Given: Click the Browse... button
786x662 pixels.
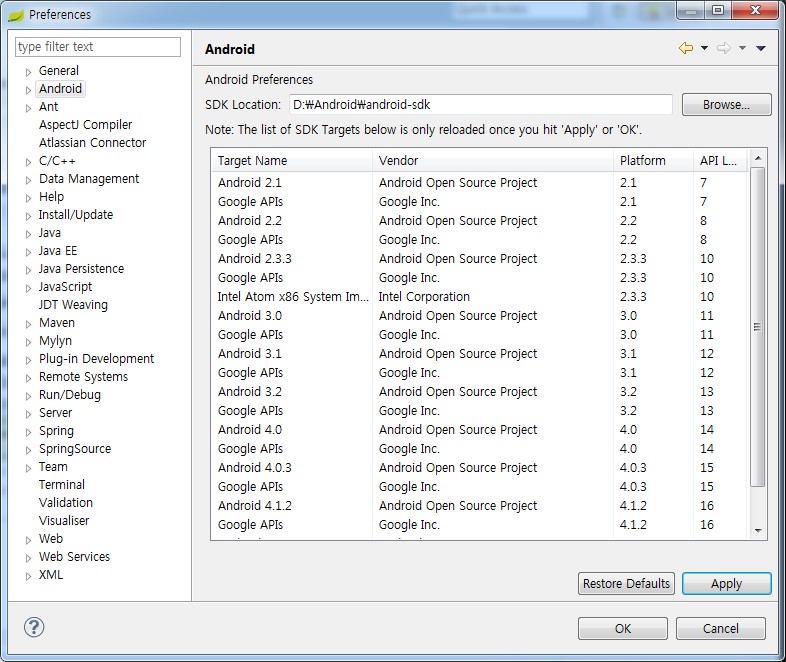Looking at the screenshot, I should tap(726, 105).
